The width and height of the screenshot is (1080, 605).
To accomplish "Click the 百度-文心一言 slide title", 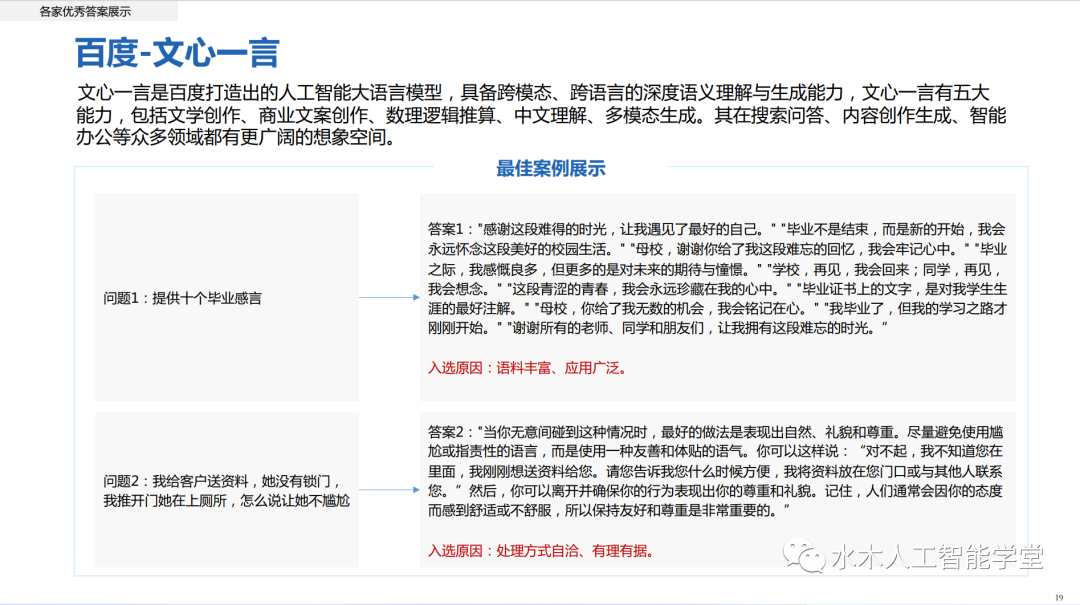I will pos(177,52).
